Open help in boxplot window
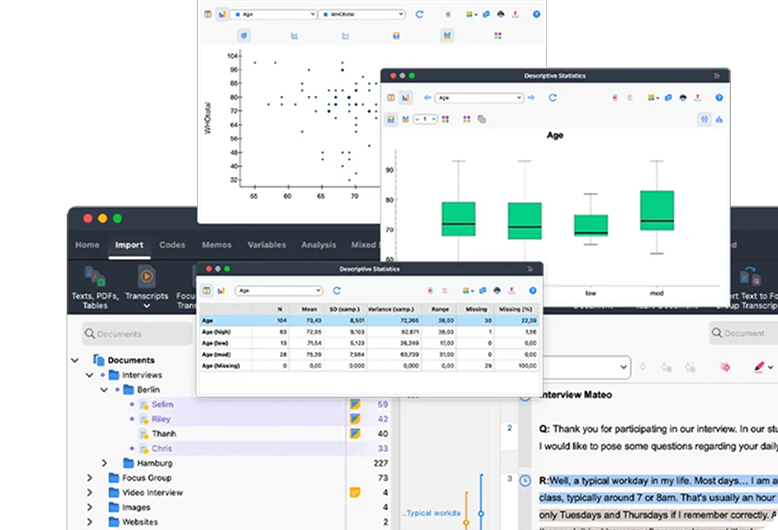 click(719, 98)
